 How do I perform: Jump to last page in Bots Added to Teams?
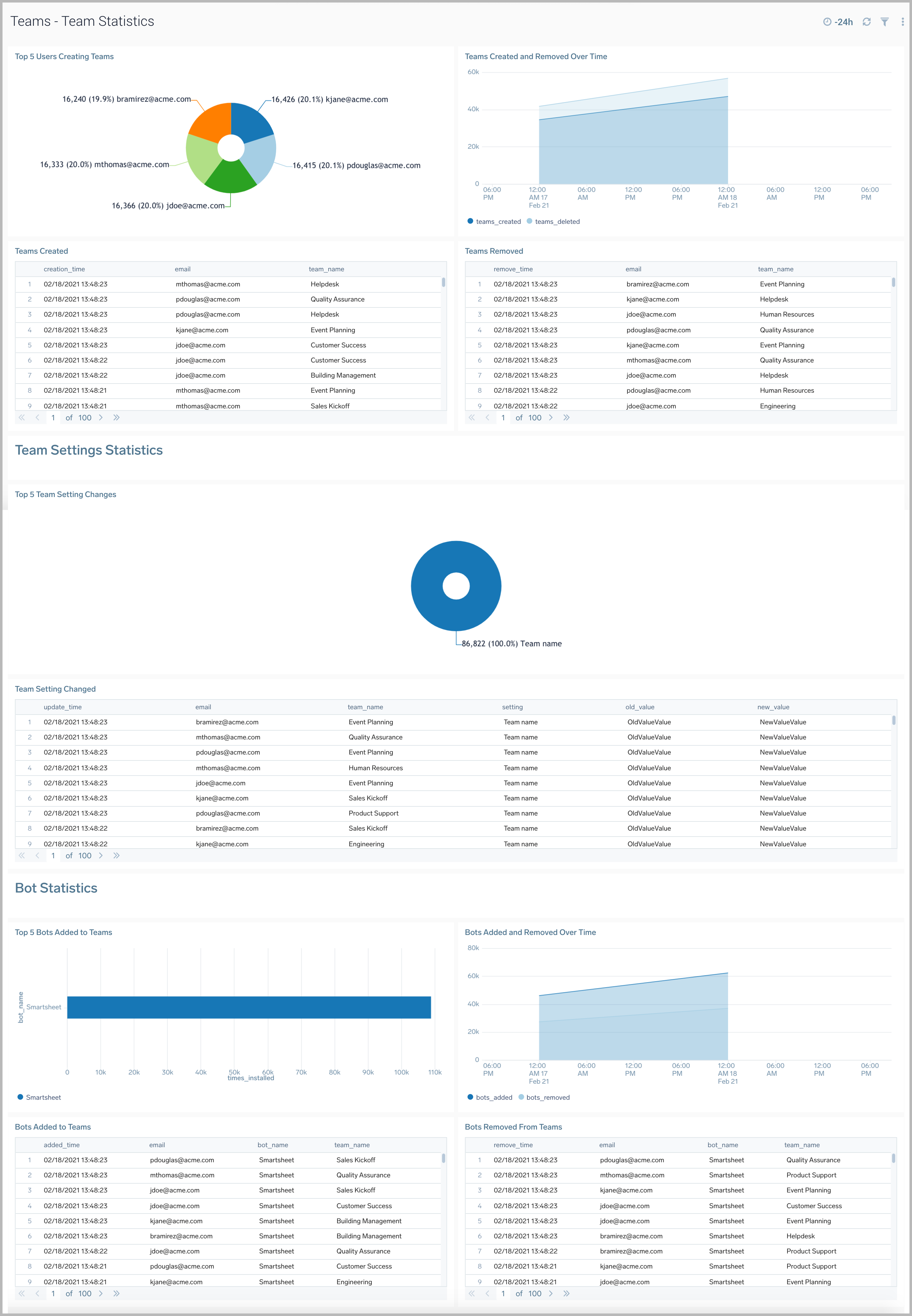point(117,1294)
